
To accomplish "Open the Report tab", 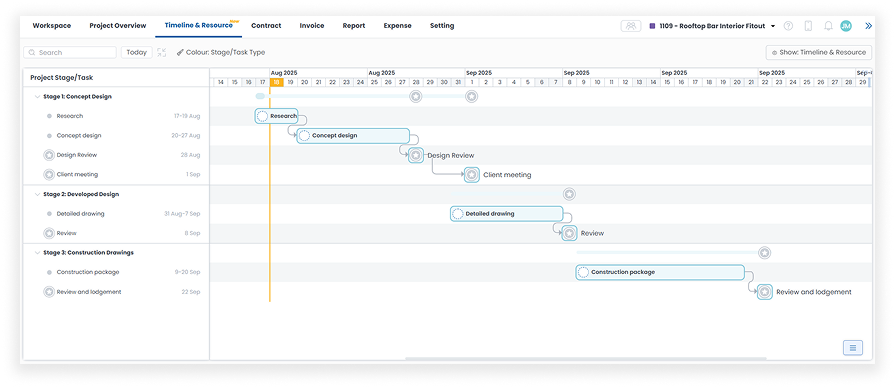I will [x=354, y=26].
